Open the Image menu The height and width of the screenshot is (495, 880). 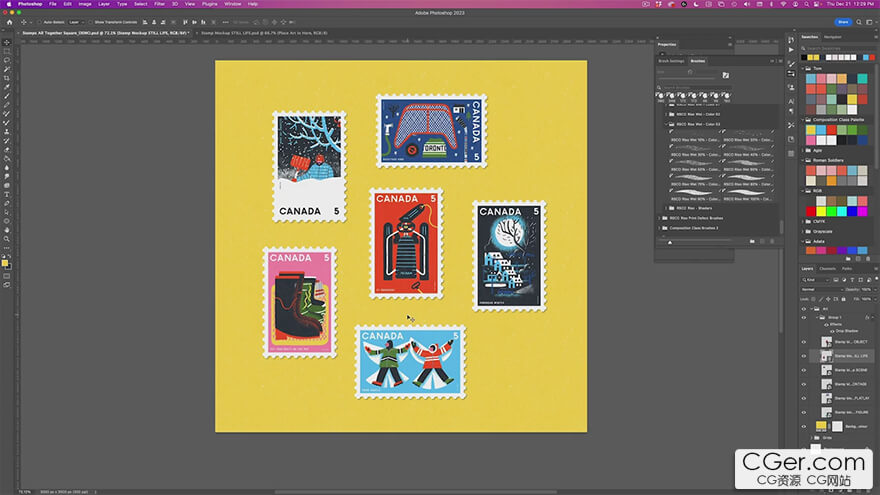click(x=85, y=4)
